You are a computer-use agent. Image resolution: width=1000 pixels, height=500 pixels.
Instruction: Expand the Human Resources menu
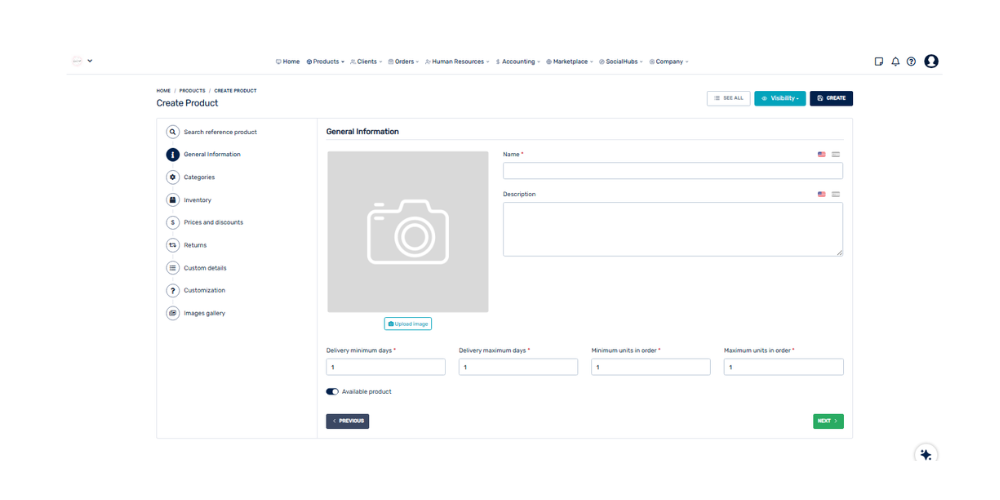coord(457,61)
